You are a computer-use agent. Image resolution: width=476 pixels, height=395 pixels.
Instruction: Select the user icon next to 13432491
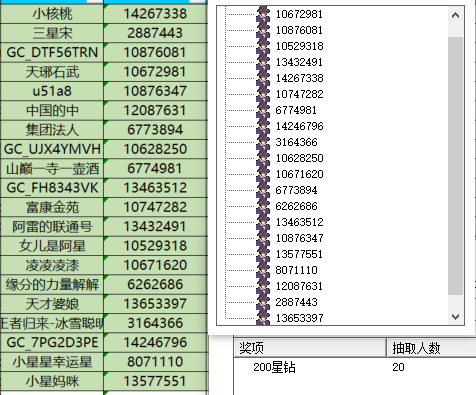click(x=263, y=62)
